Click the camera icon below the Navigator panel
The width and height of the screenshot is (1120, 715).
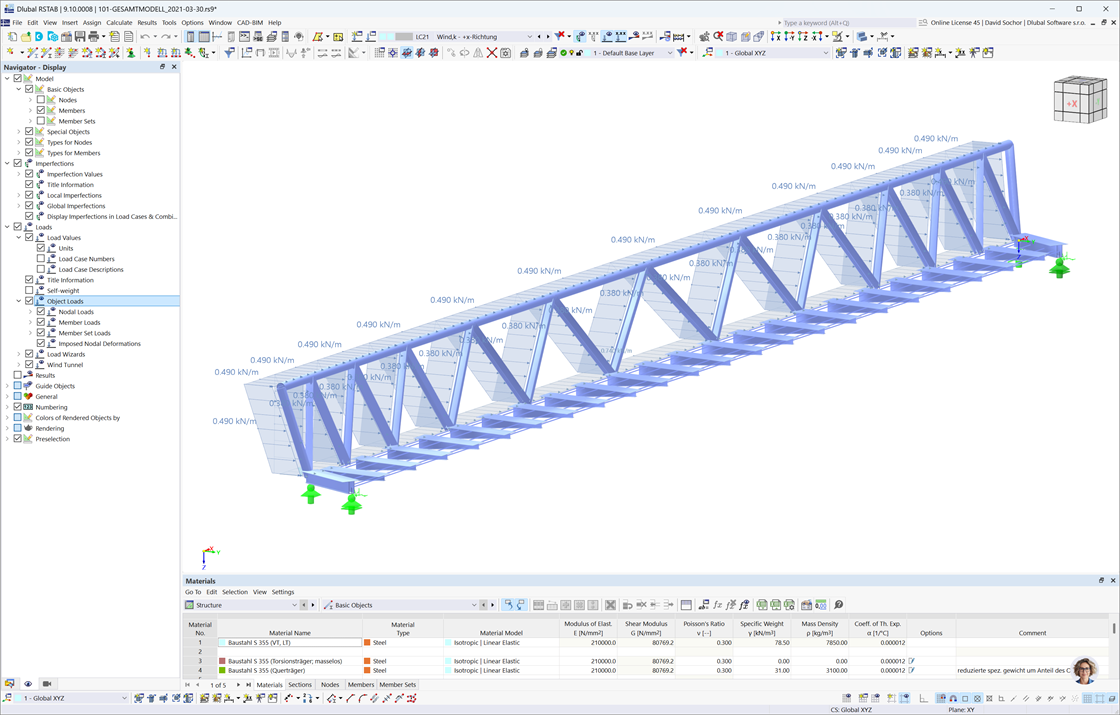coord(48,683)
